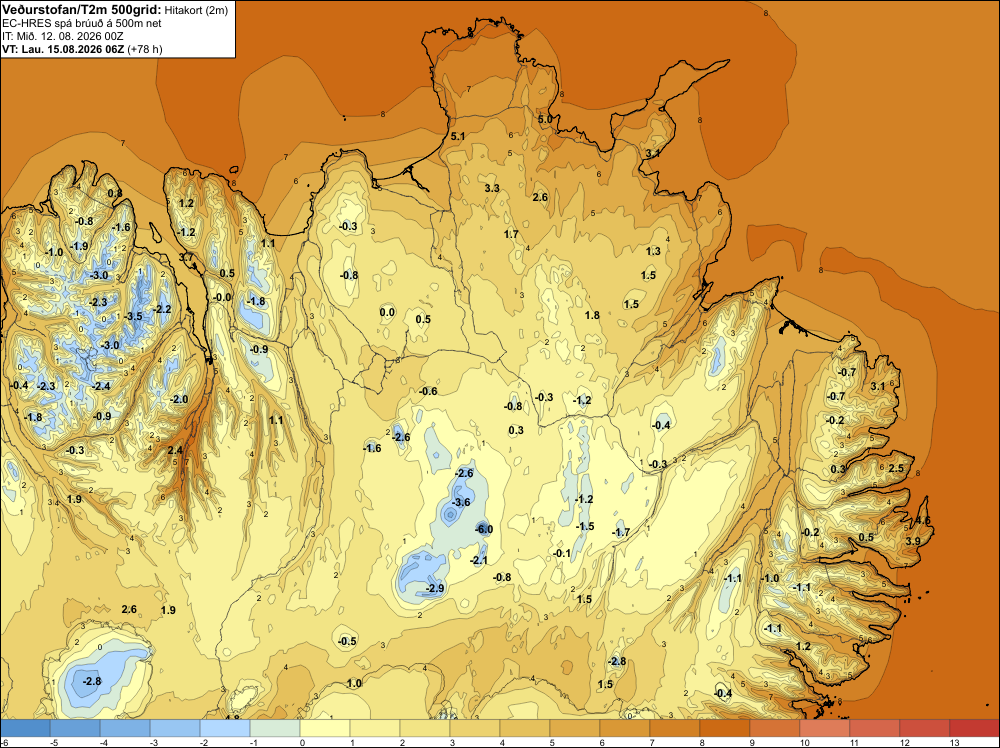The image size is (1000, 748).
Task: Click the 5.0 northern temperature label
Action: click(545, 119)
